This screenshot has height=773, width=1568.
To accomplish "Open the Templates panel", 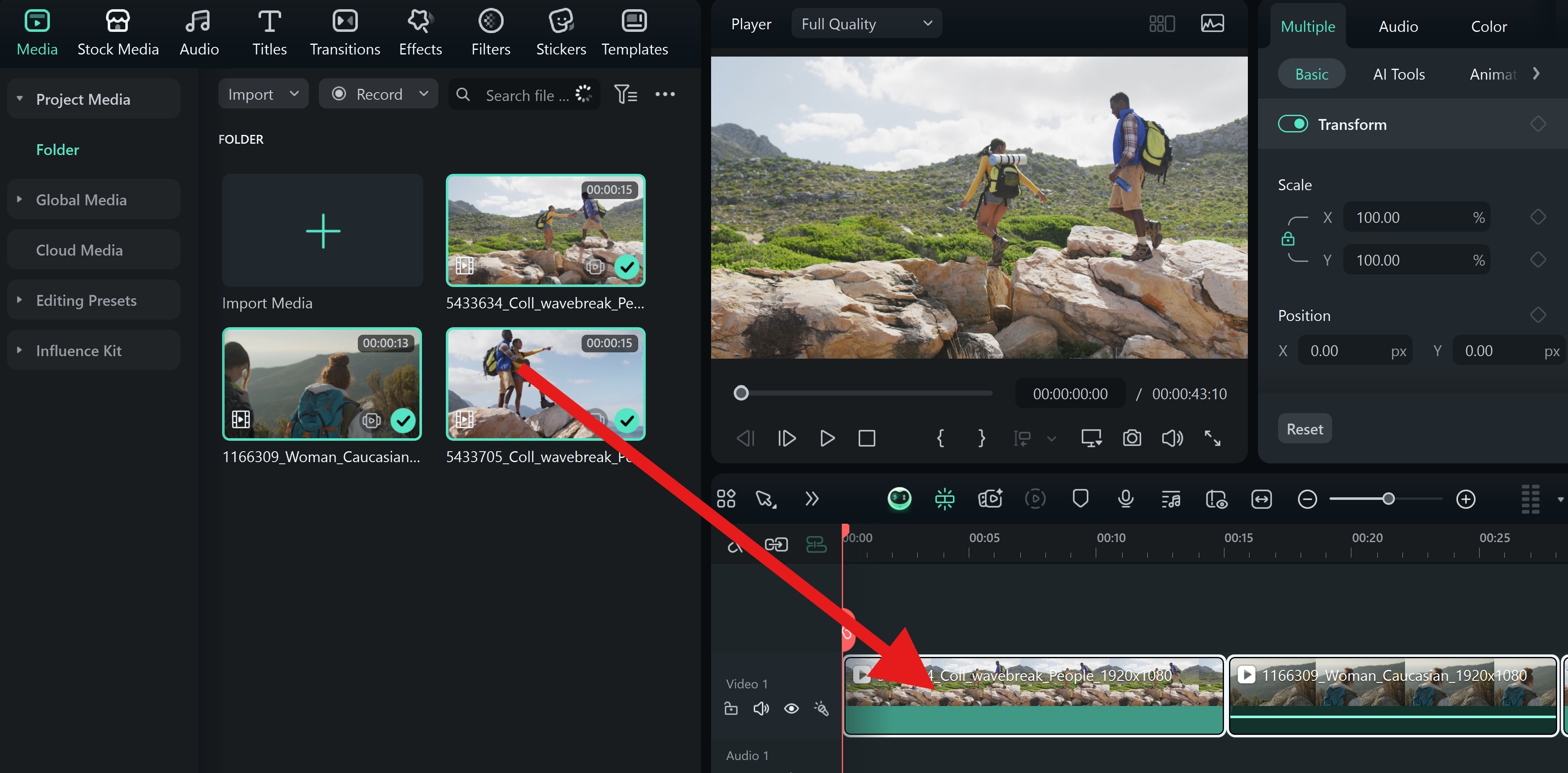I will (x=634, y=33).
